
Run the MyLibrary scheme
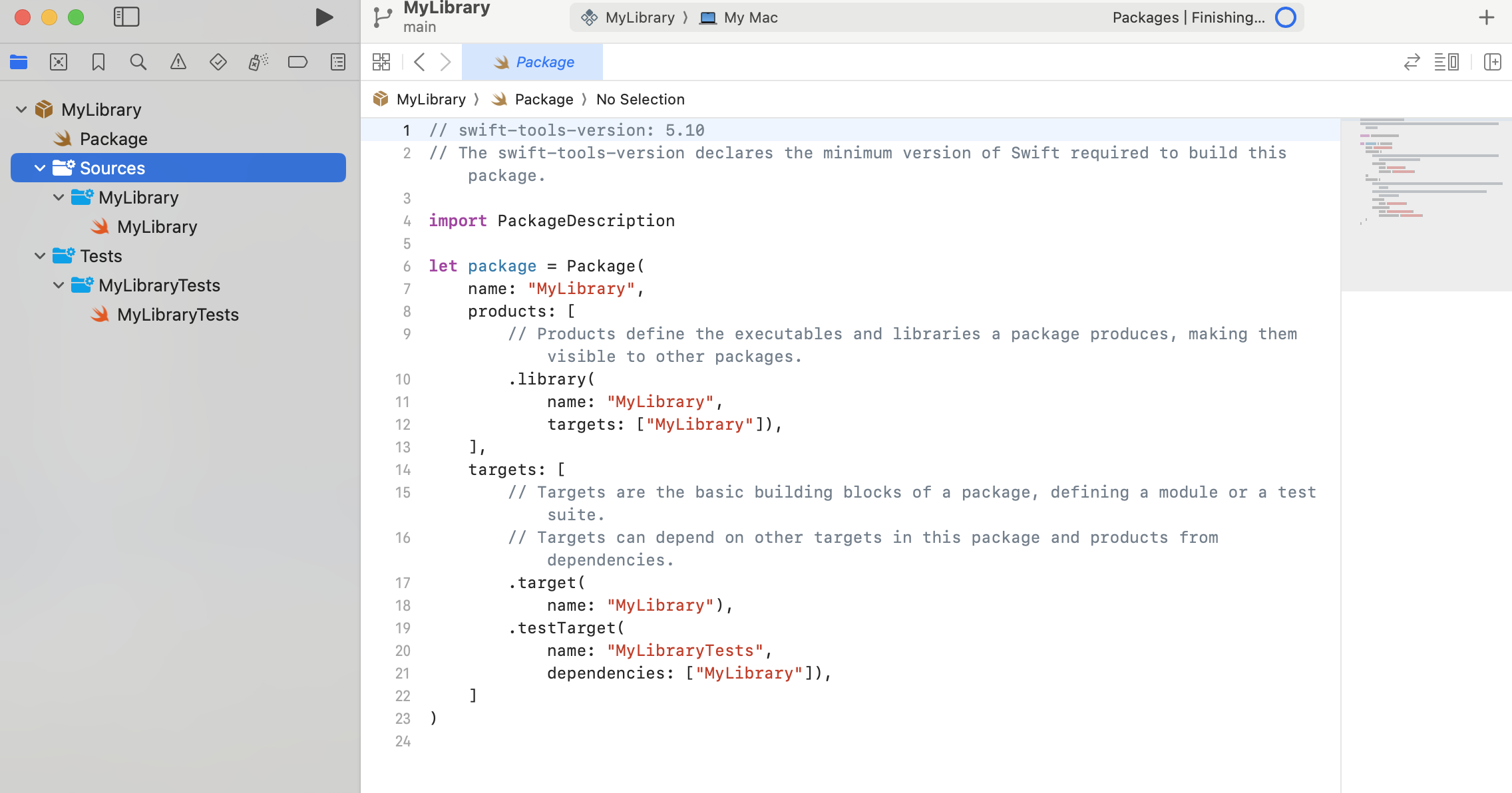324,17
